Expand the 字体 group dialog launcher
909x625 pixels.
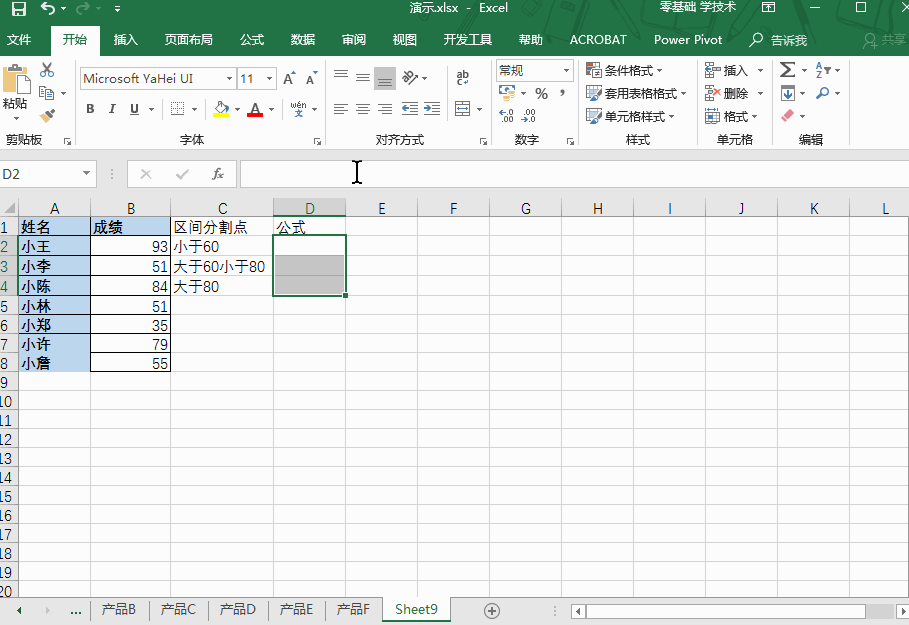coord(317,141)
